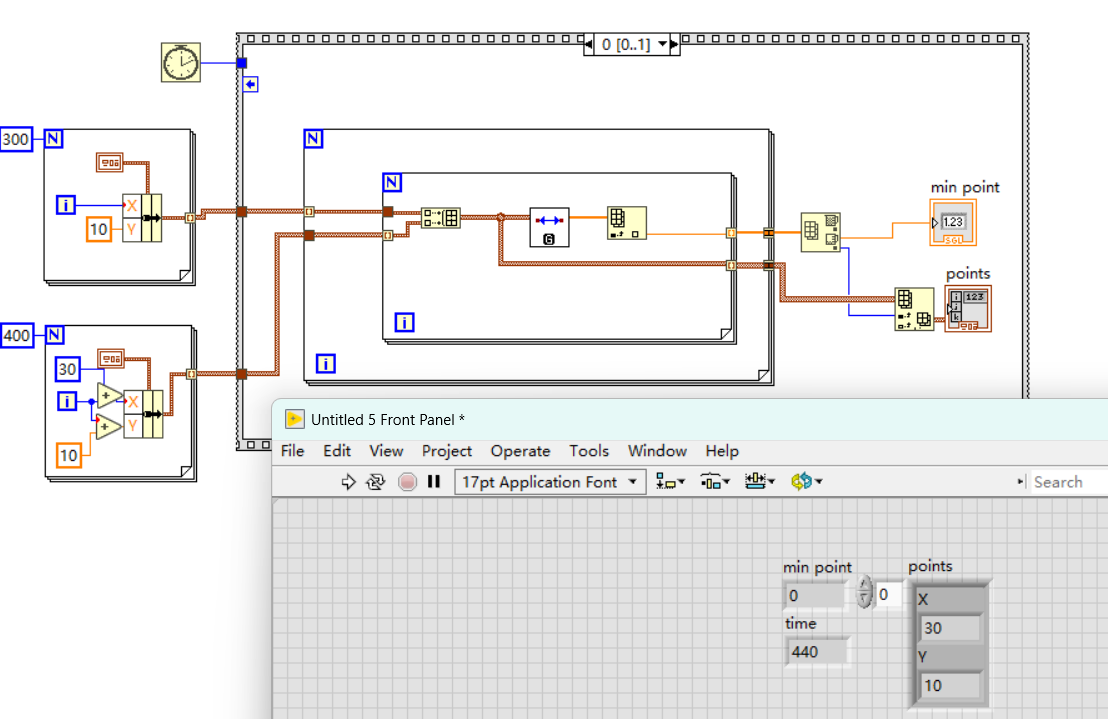This screenshot has height=719, width=1108.
Task: Click the upper Add node in the bottom loop
Action: [109, 396]
